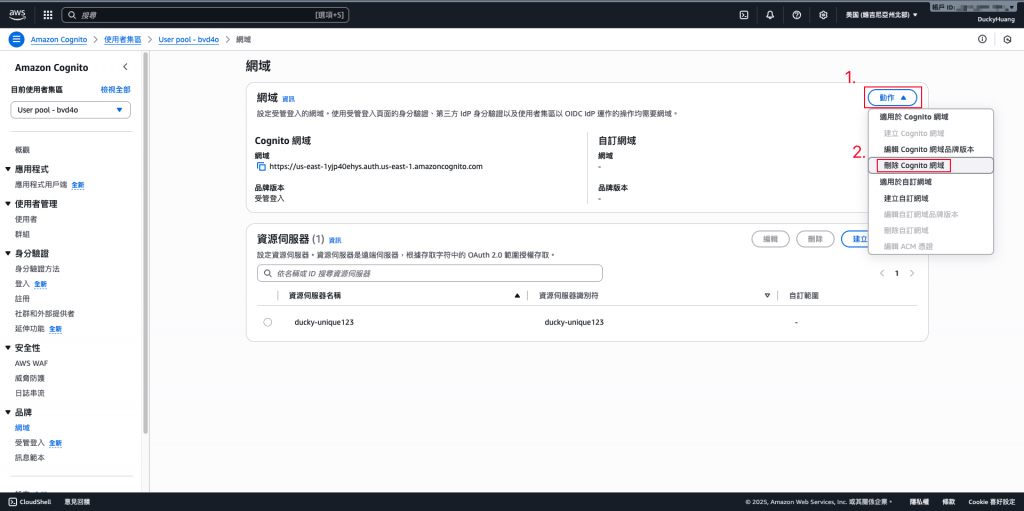Viewport: 1024px width, 511px height.
Task: Click the 刪除 resource server button
Action: coord(815,239)
